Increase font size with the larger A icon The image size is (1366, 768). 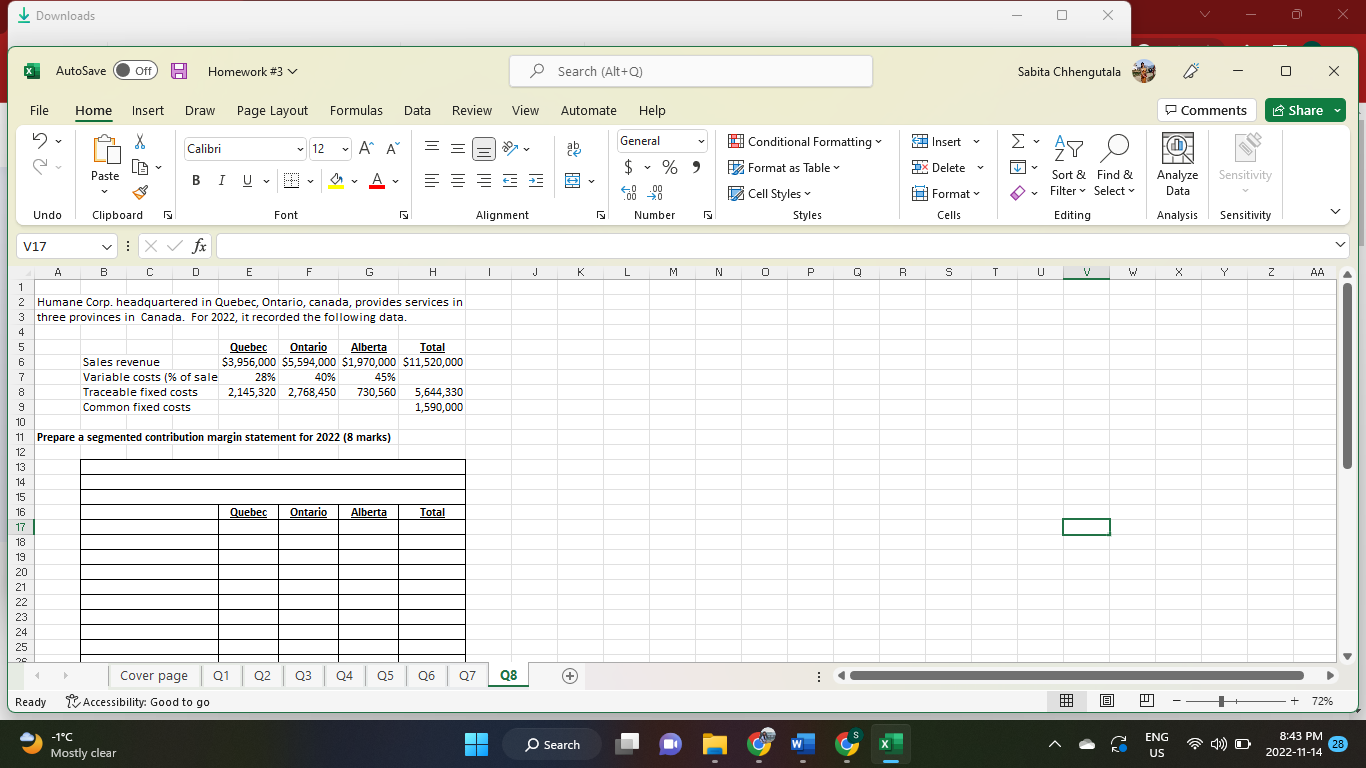coord(364,149)
